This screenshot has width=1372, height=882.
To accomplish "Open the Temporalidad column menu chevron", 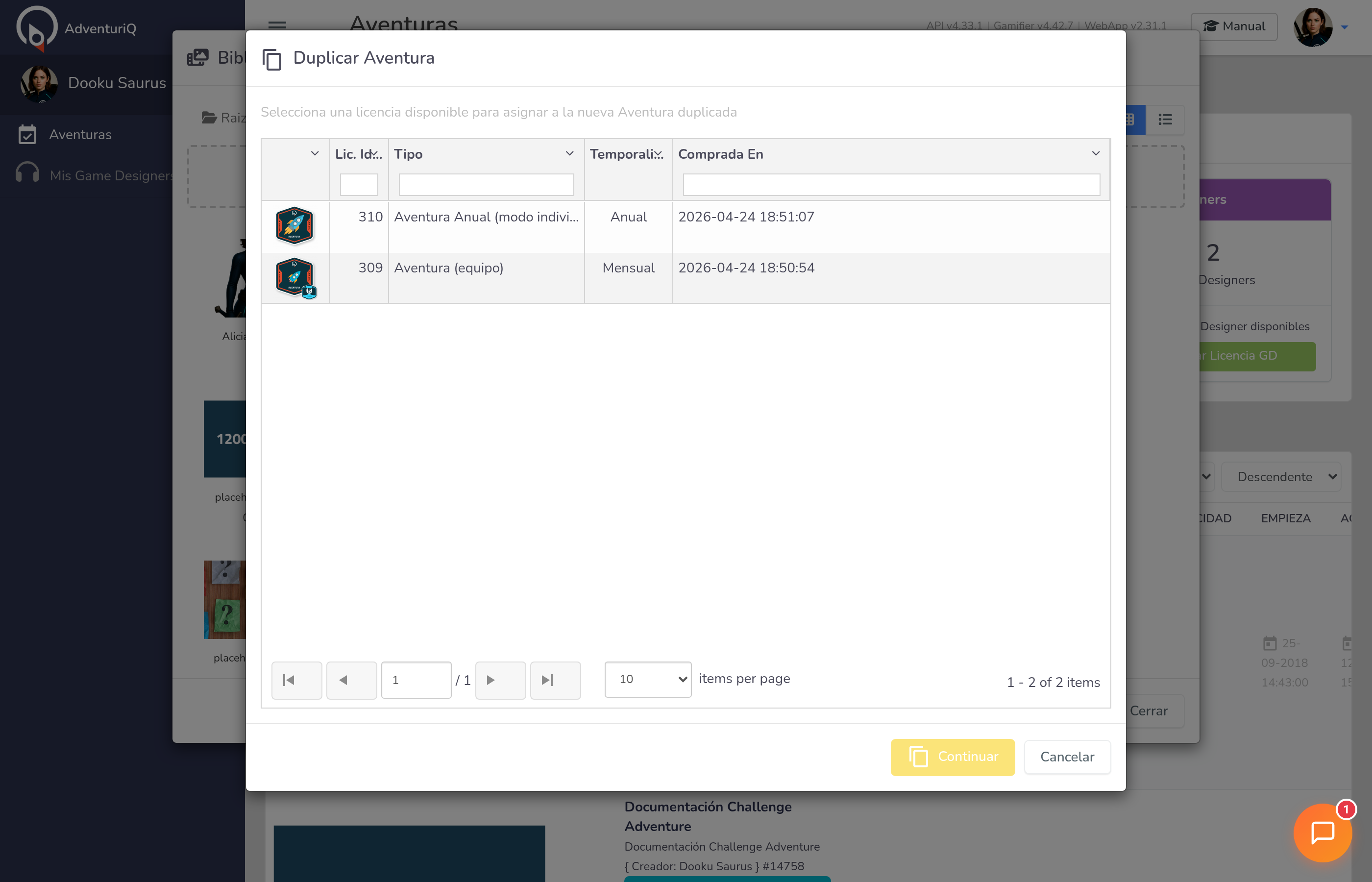I will [659, 154].
